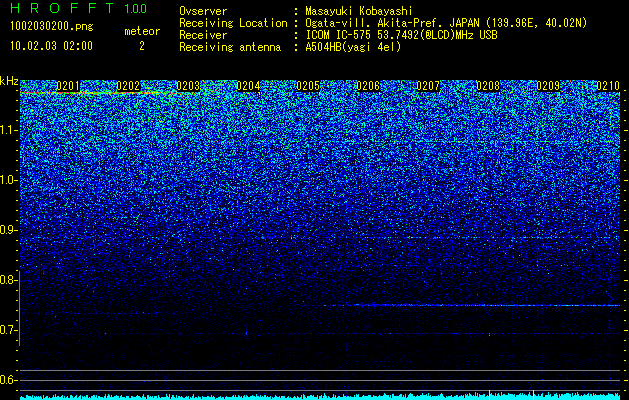This screenshot has width=629, height=400.
Task: Click the kHz axis unit label
Action: tap(9, 81)
